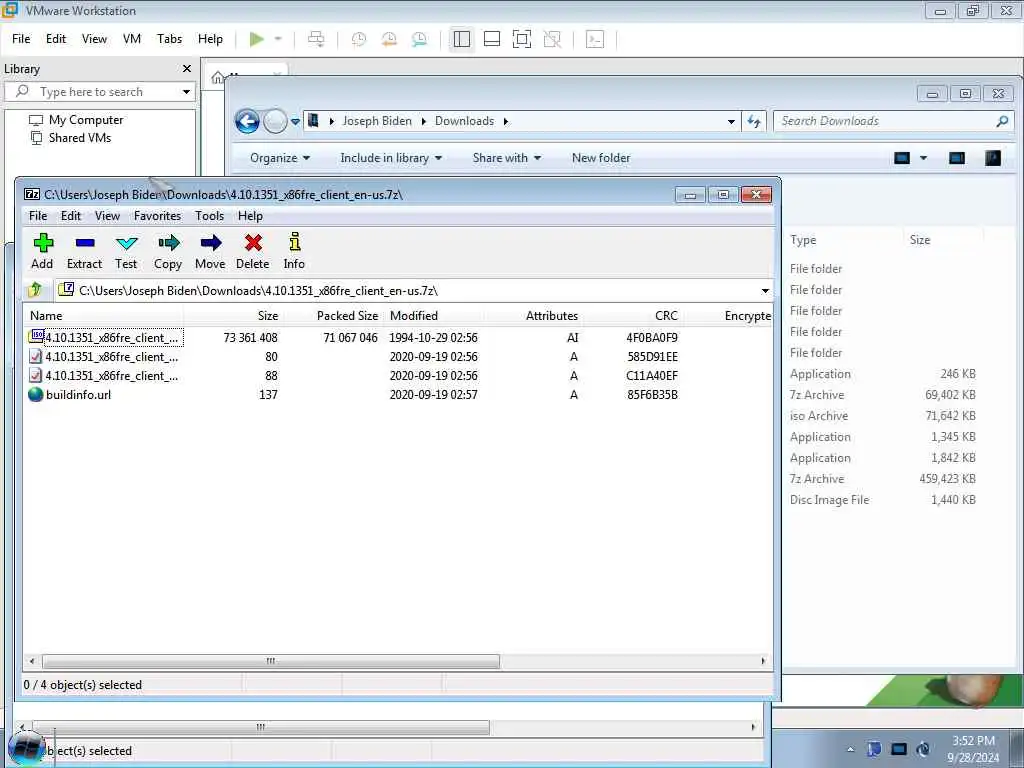
Task: Open the VMware Help menu
Action: point(210,39)
